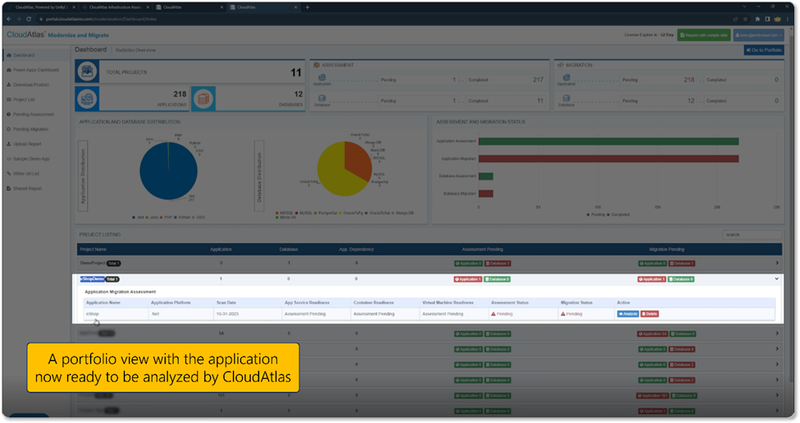Click the Assessment Pending column header
This screenshot has width=800, height=423.
[482, 250]
